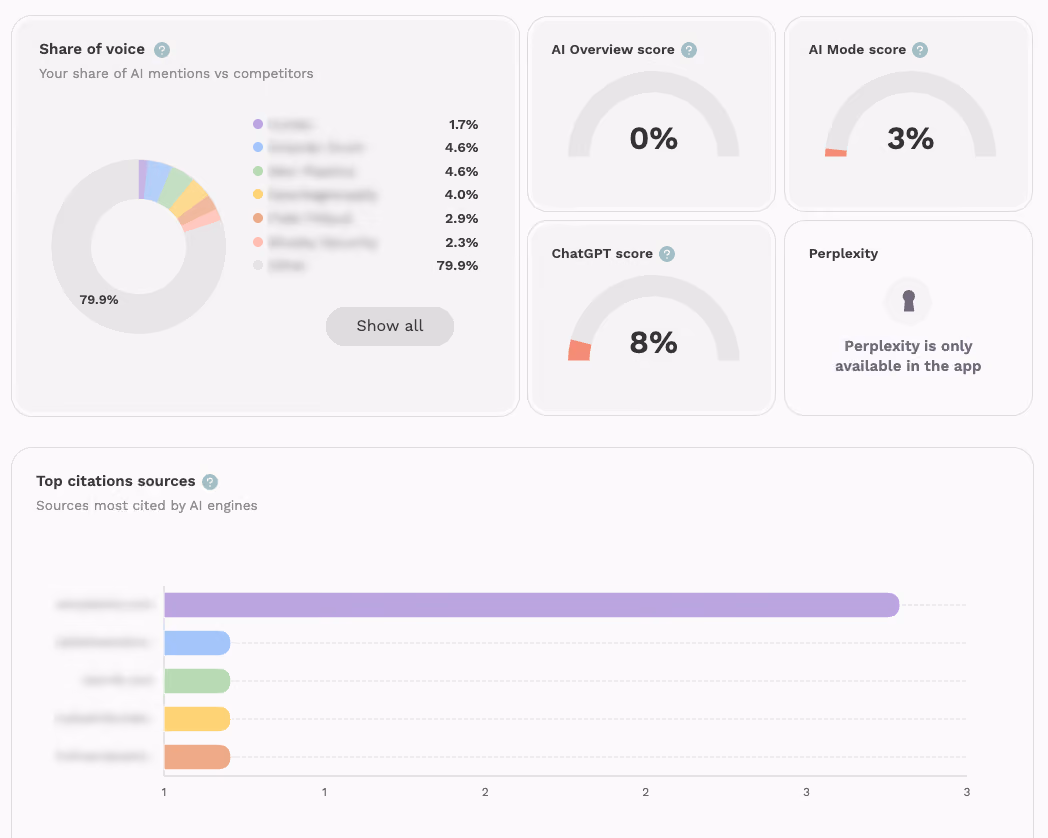Click the 79.9% label on donut chart
Screen dimensions: 1048x838
pyautogui.click(x=99, y=300)
